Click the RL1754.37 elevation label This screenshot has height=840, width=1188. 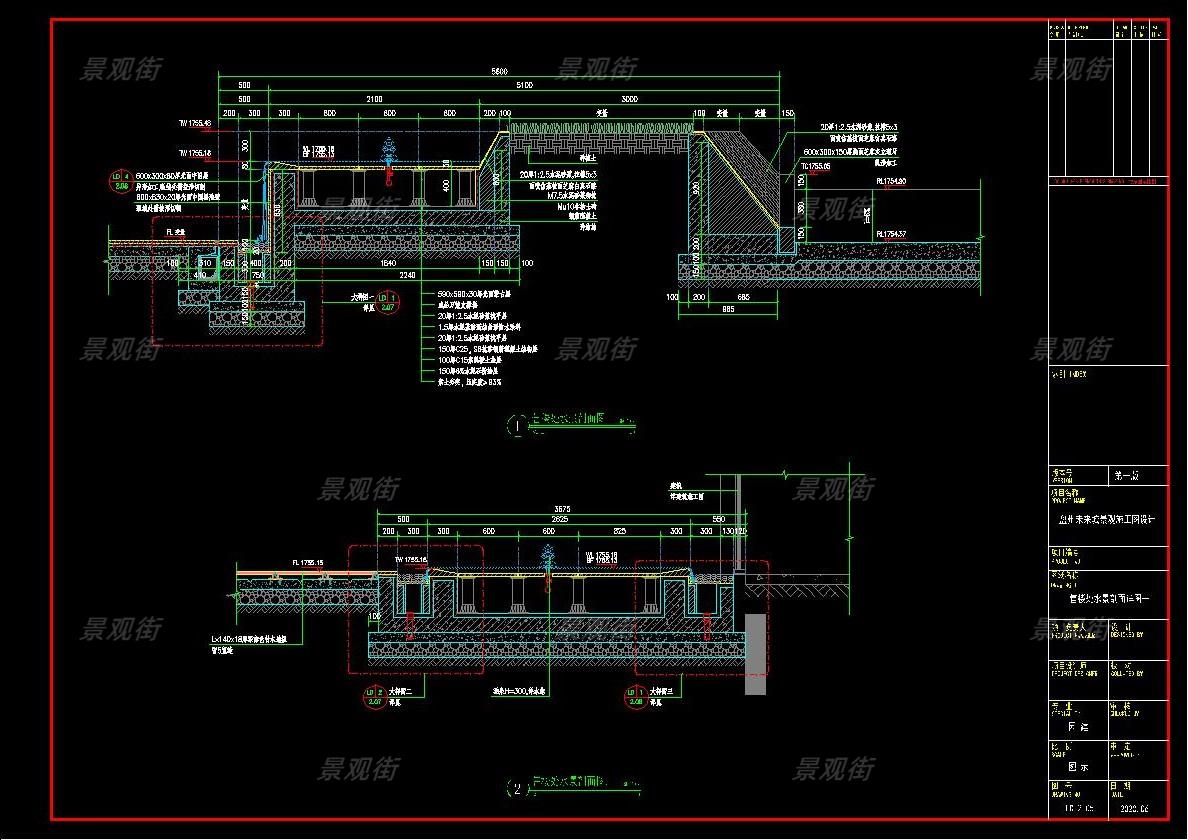(x=894, y=234)
